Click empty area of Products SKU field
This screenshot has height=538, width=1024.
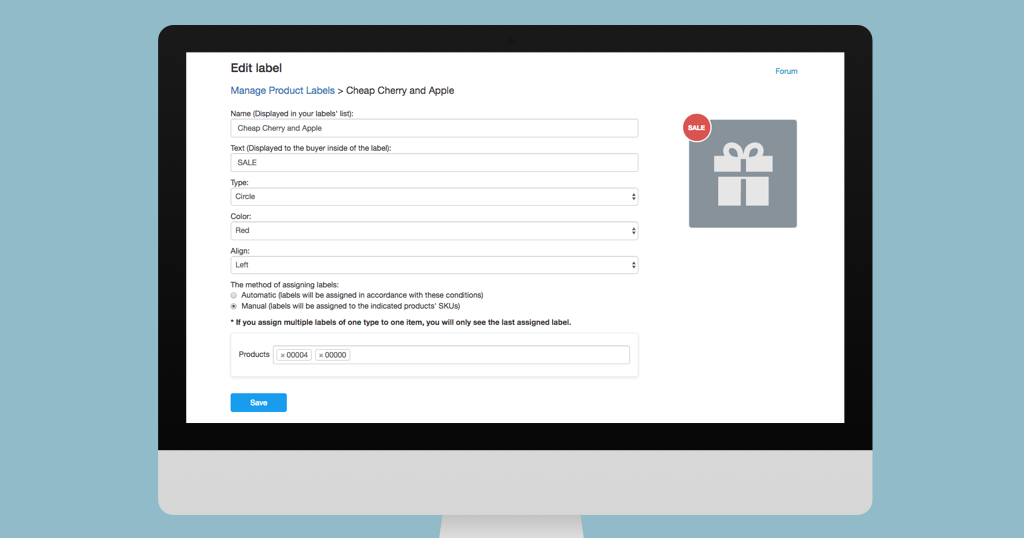tap(490, 355)
